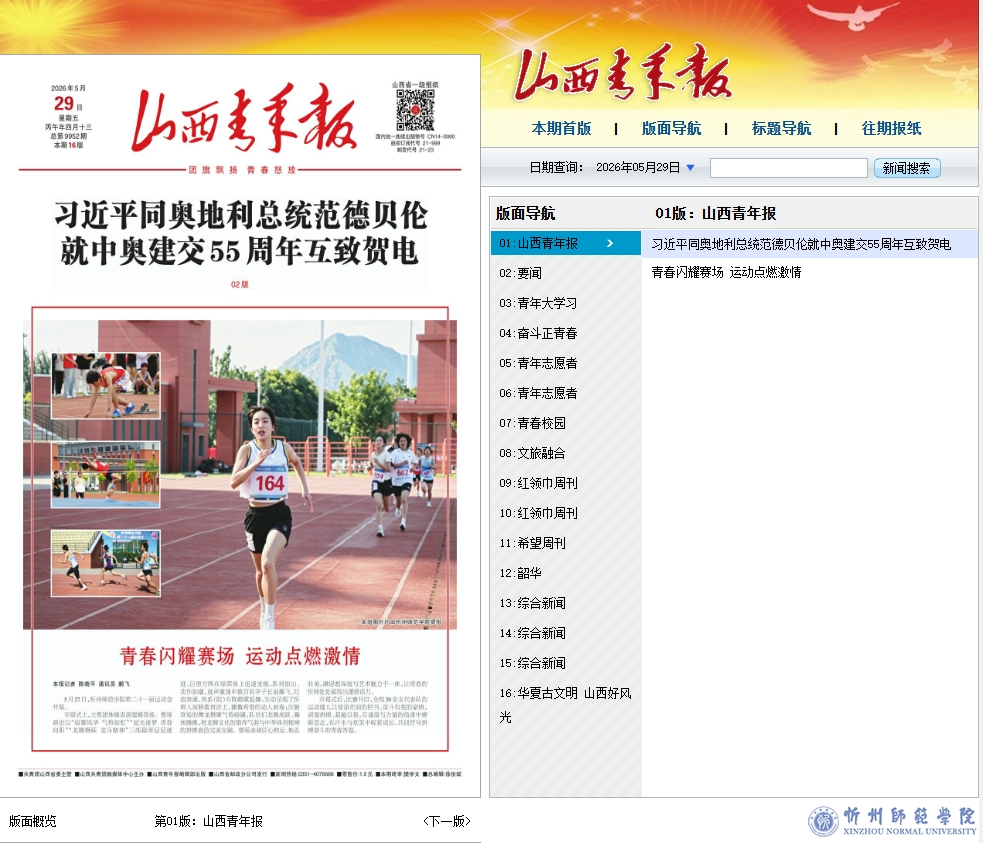
Task: Select page 08:文旅融合
Action: 532,453
